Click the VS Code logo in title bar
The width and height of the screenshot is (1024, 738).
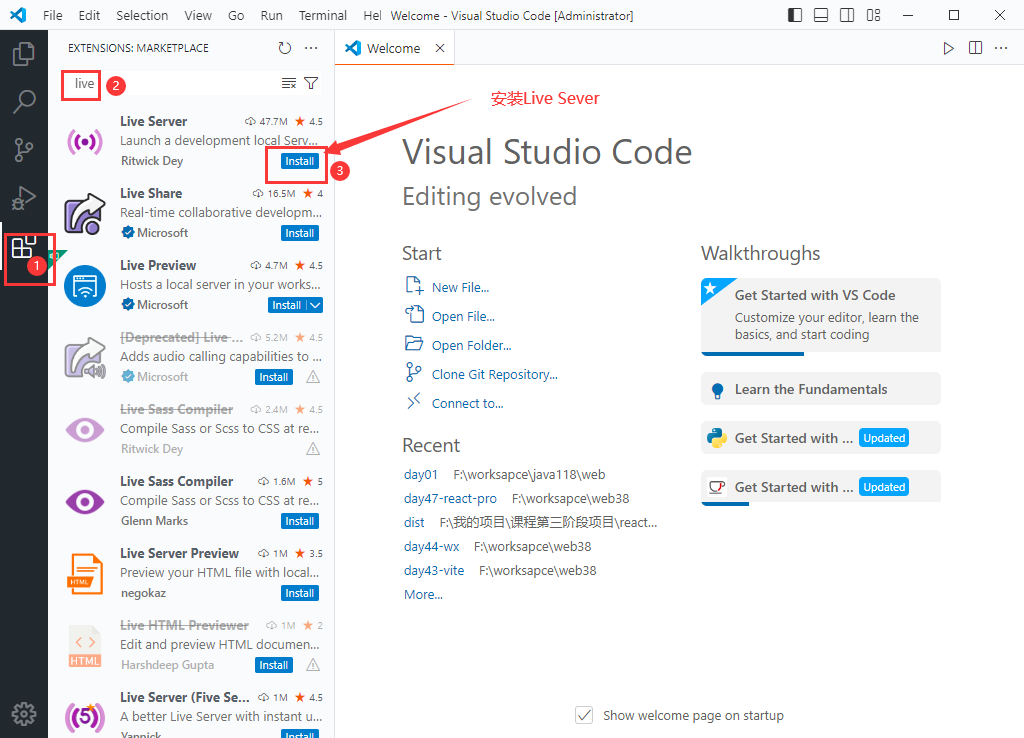18,15
